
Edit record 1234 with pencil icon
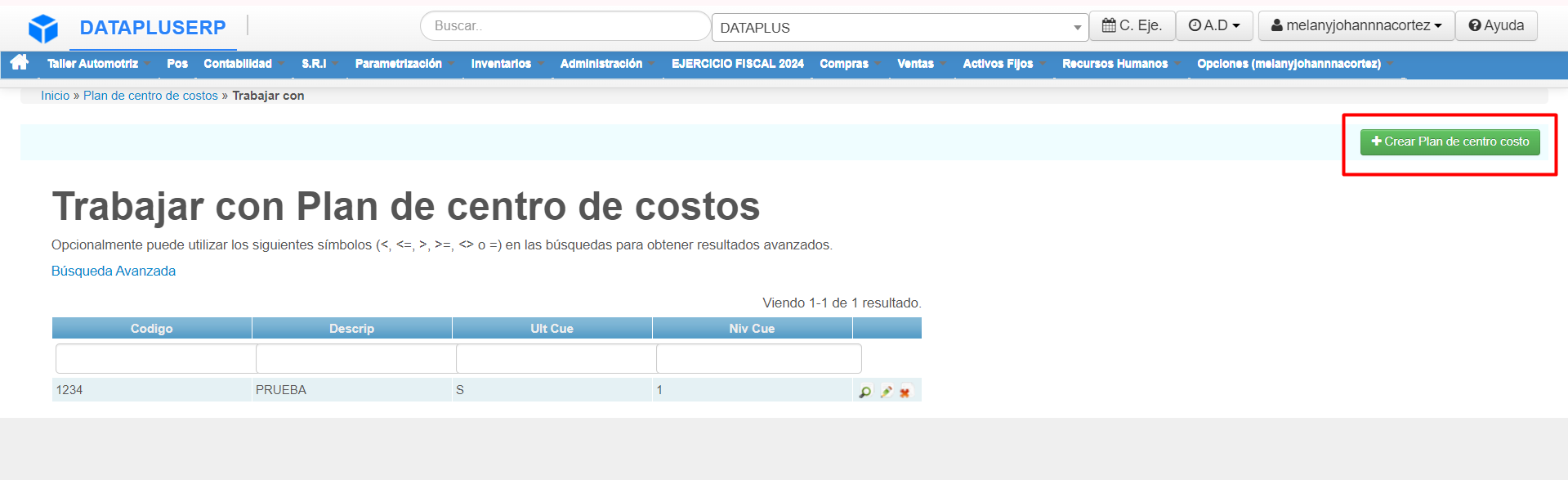click(886, 393)
